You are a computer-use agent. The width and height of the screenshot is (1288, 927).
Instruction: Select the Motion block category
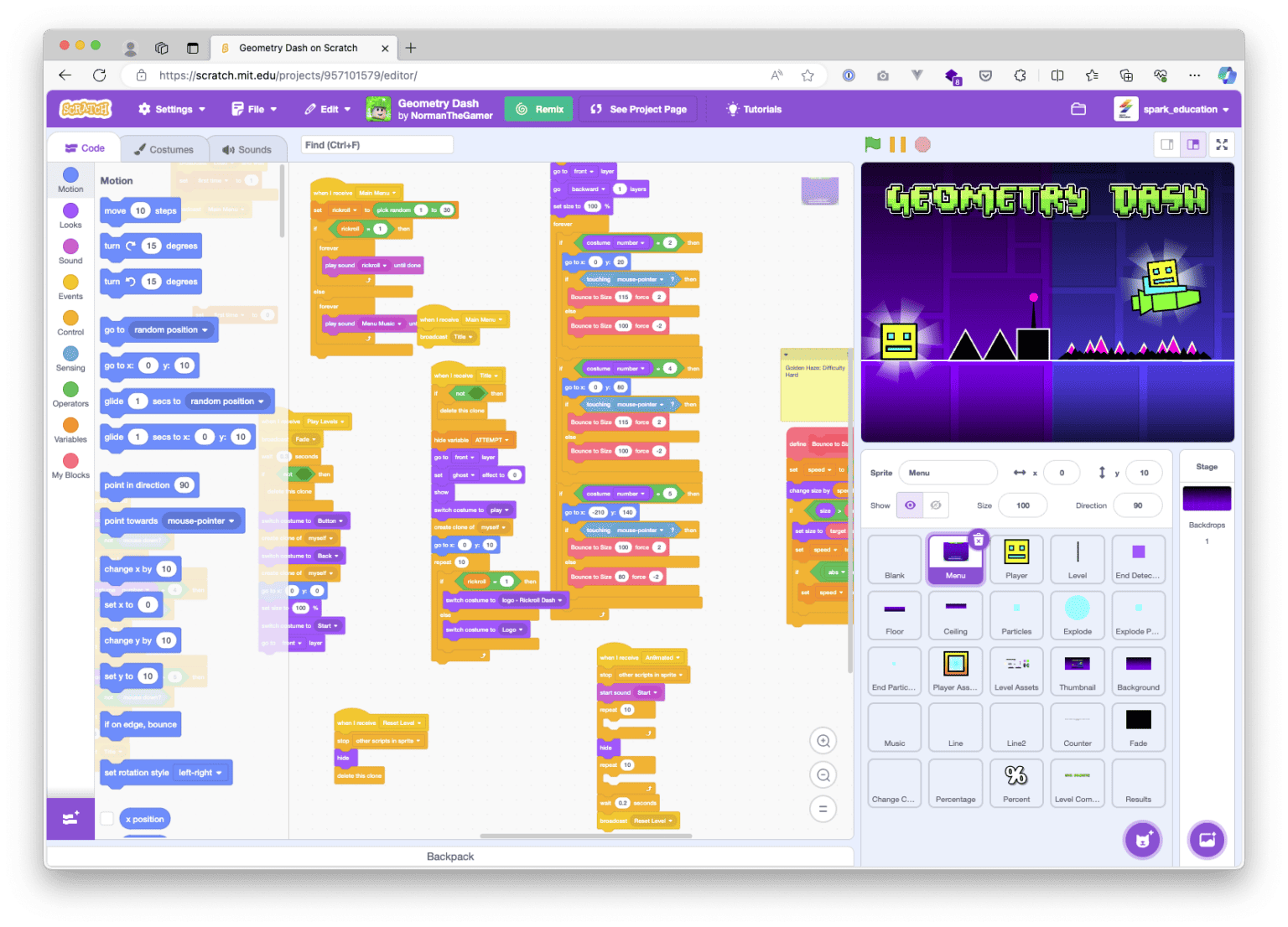[x=70, y=179]
